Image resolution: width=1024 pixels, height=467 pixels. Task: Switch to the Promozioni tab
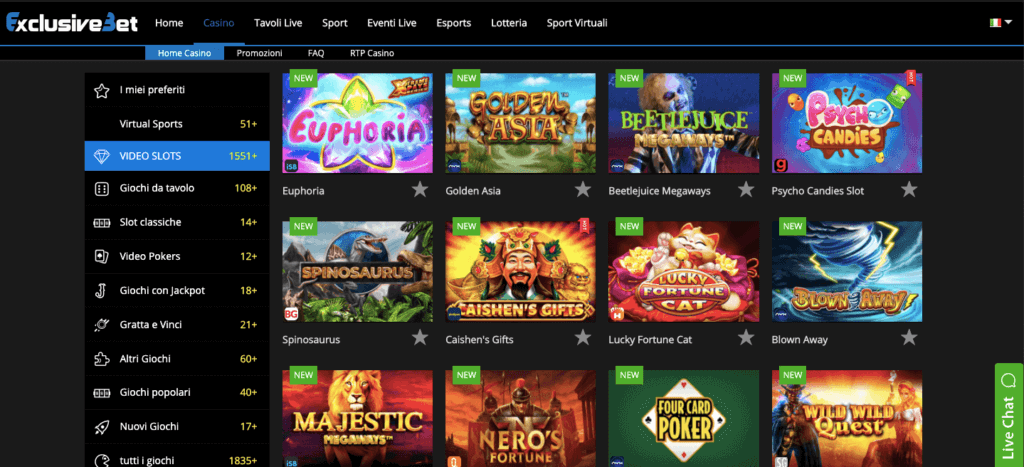pyautogui.click(x=259, y=54)
